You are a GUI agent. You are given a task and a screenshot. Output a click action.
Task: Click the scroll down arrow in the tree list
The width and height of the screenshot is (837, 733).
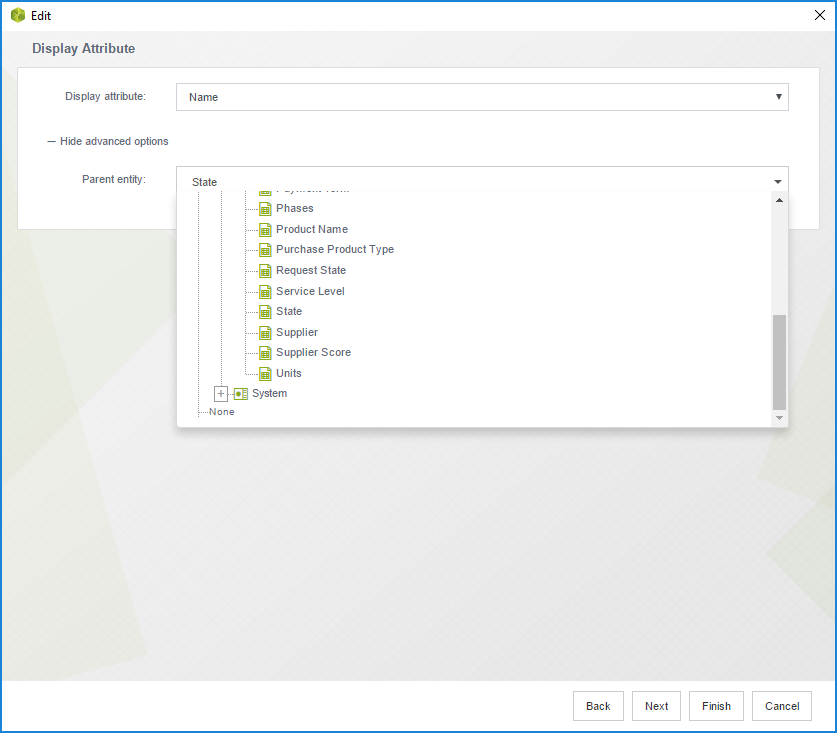point(779,417)
